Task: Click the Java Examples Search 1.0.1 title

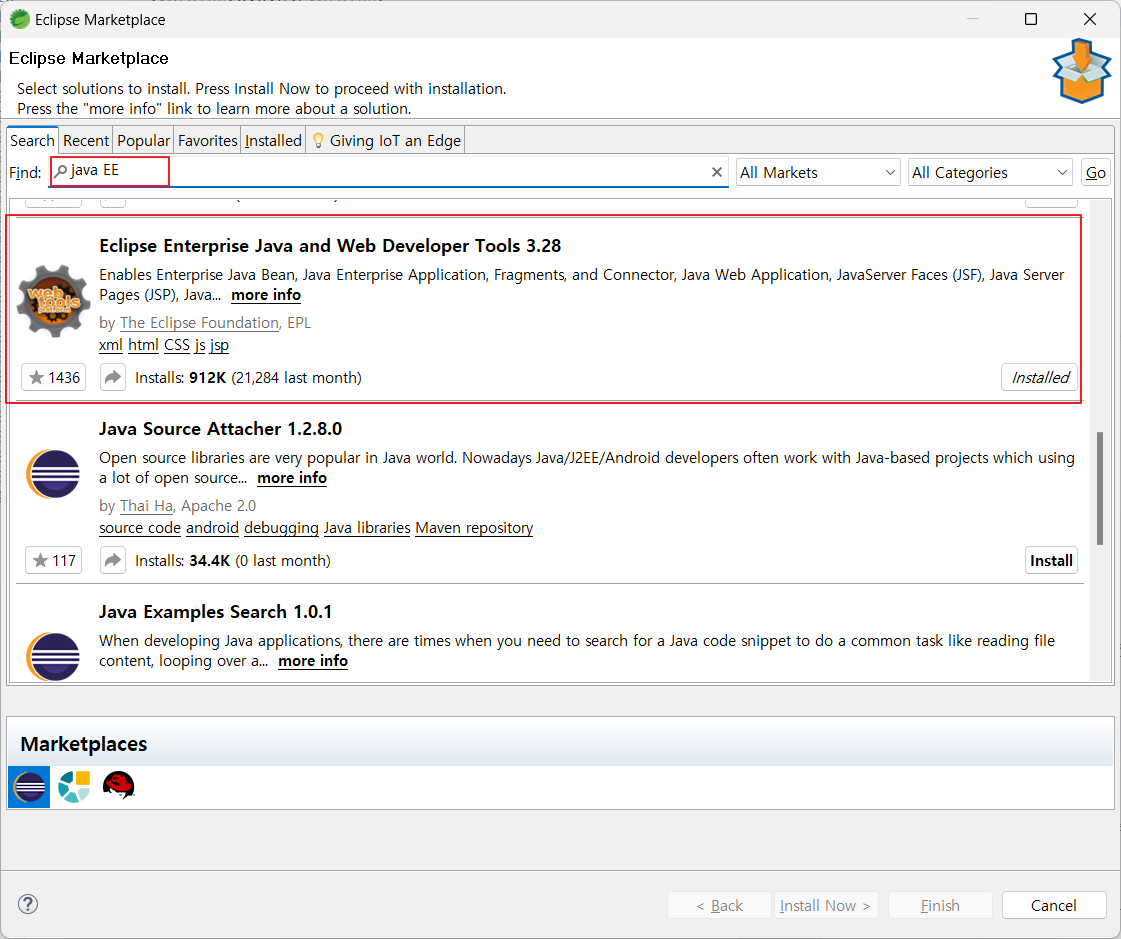Action: pos(215,612)
